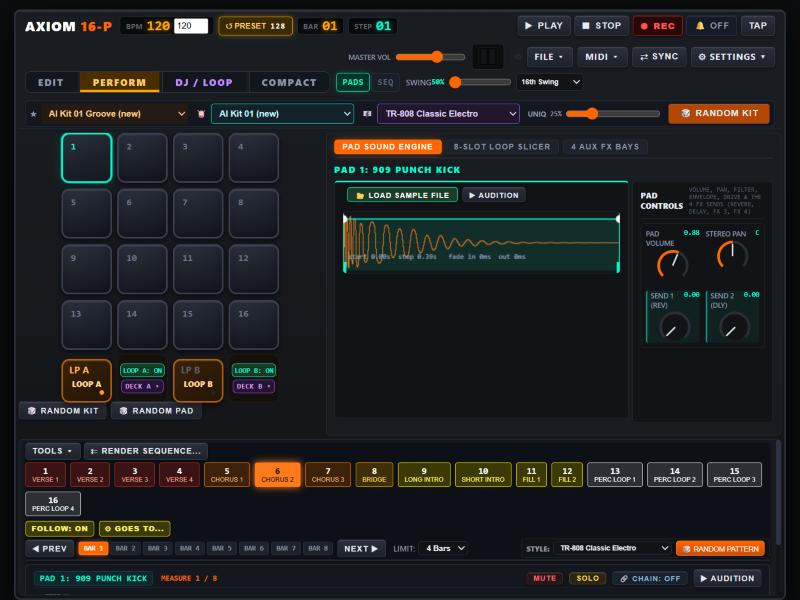
Task: Select pattern 13 PERC LOOP 1
Action: coord(615,474)
